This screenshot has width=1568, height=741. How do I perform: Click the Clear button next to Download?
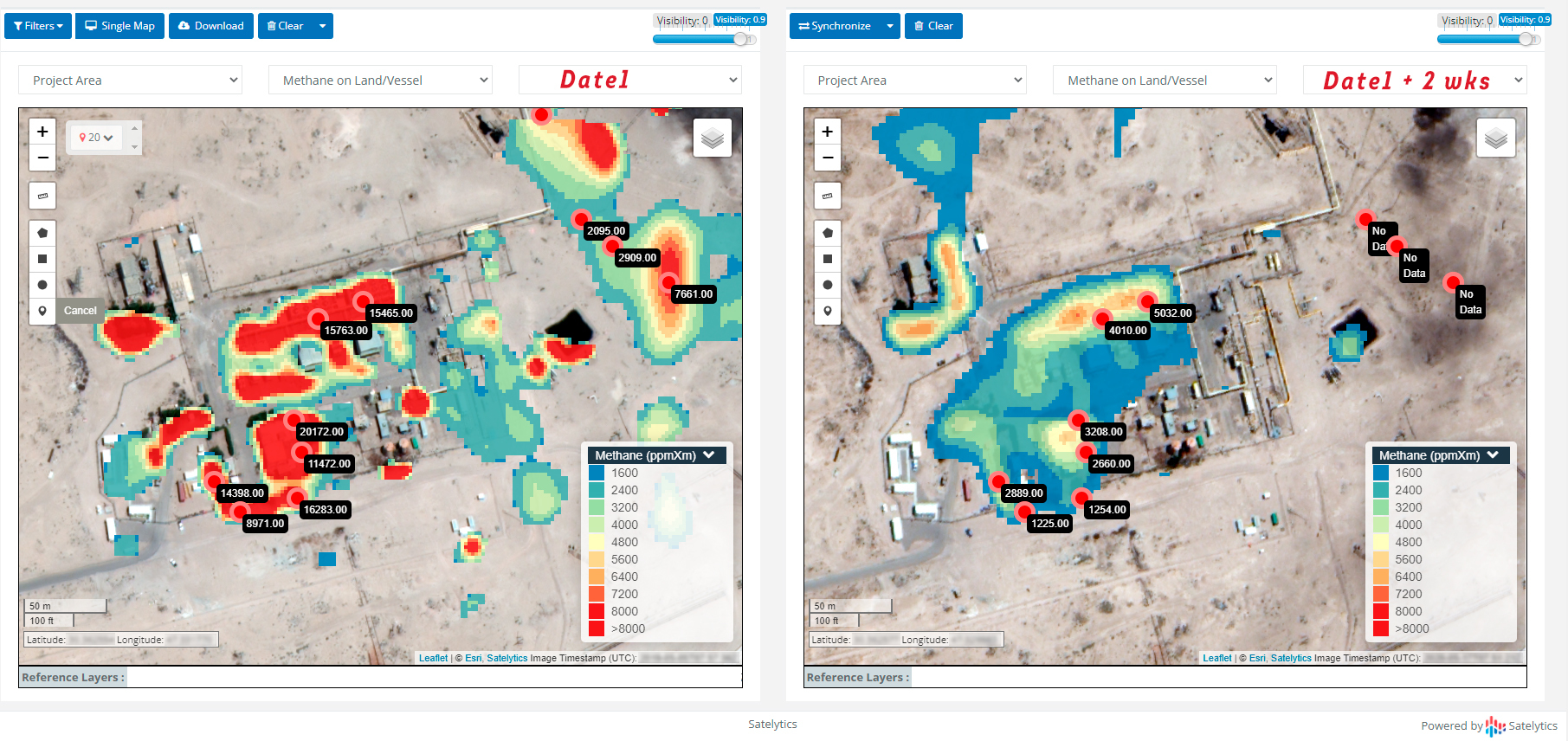286,26
